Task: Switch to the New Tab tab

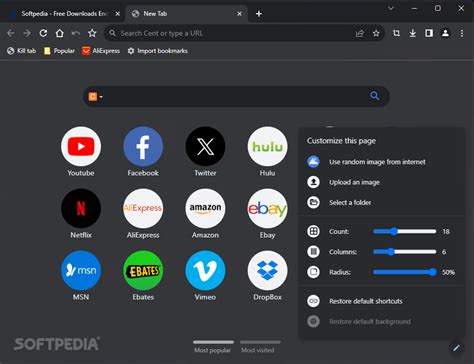Action: pos(186,14)
